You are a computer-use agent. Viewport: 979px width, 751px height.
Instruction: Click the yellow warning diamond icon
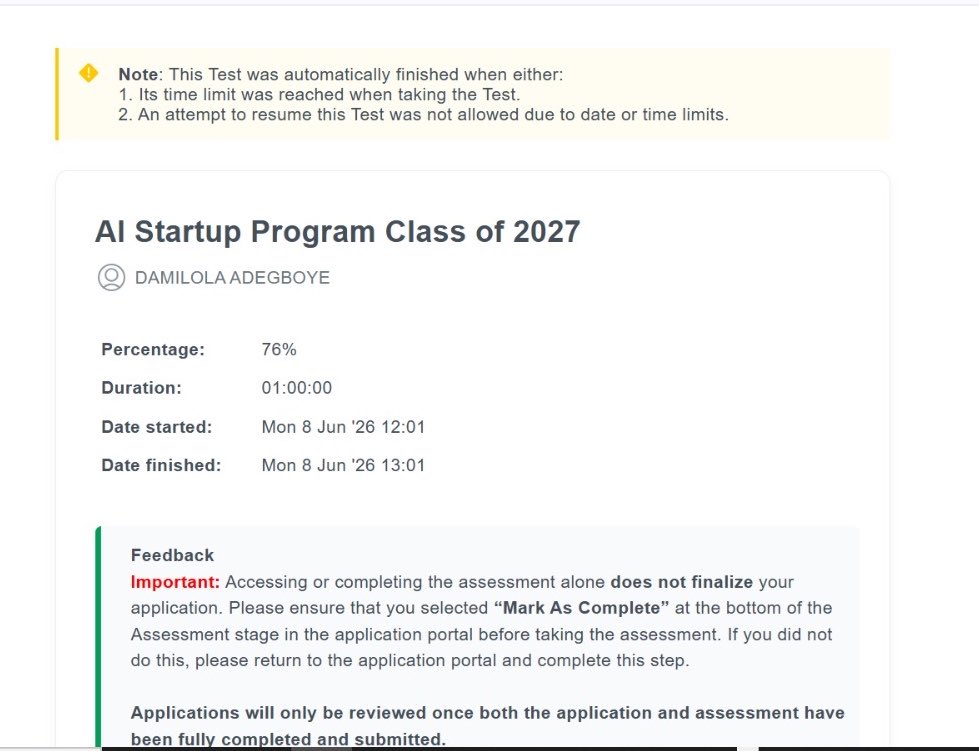pyautogui.click(x=89, y=73)
